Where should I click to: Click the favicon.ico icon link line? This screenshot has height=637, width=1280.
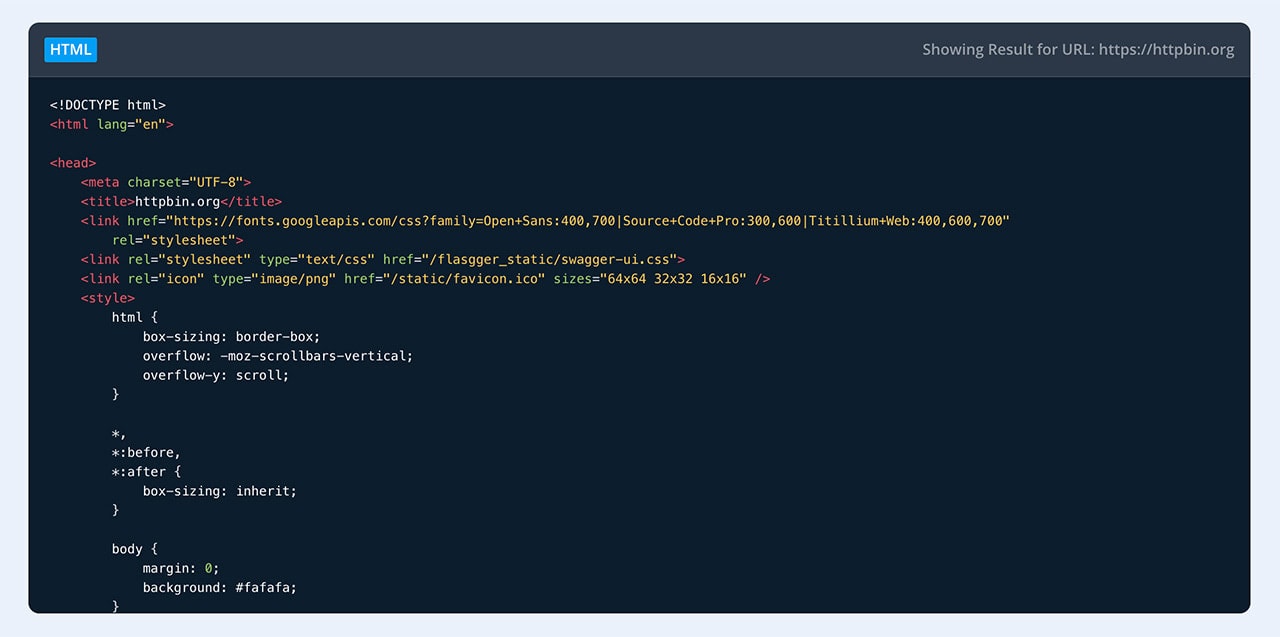pos(426,278)
